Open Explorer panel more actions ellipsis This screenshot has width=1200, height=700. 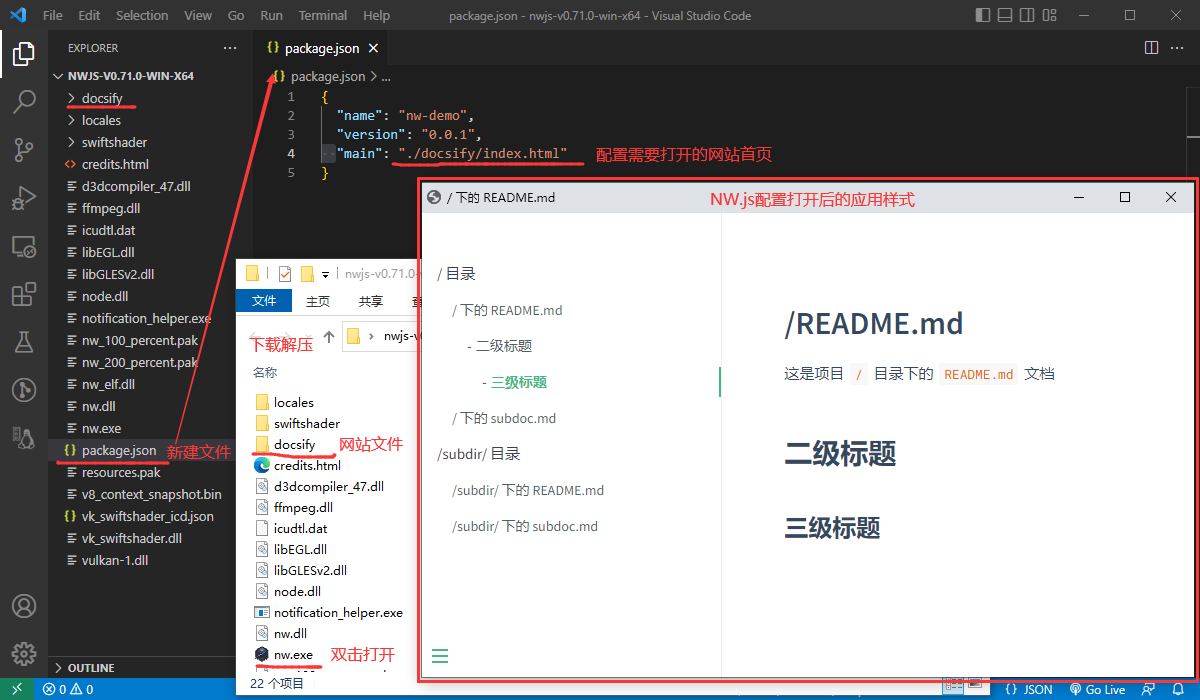[230, 48]
